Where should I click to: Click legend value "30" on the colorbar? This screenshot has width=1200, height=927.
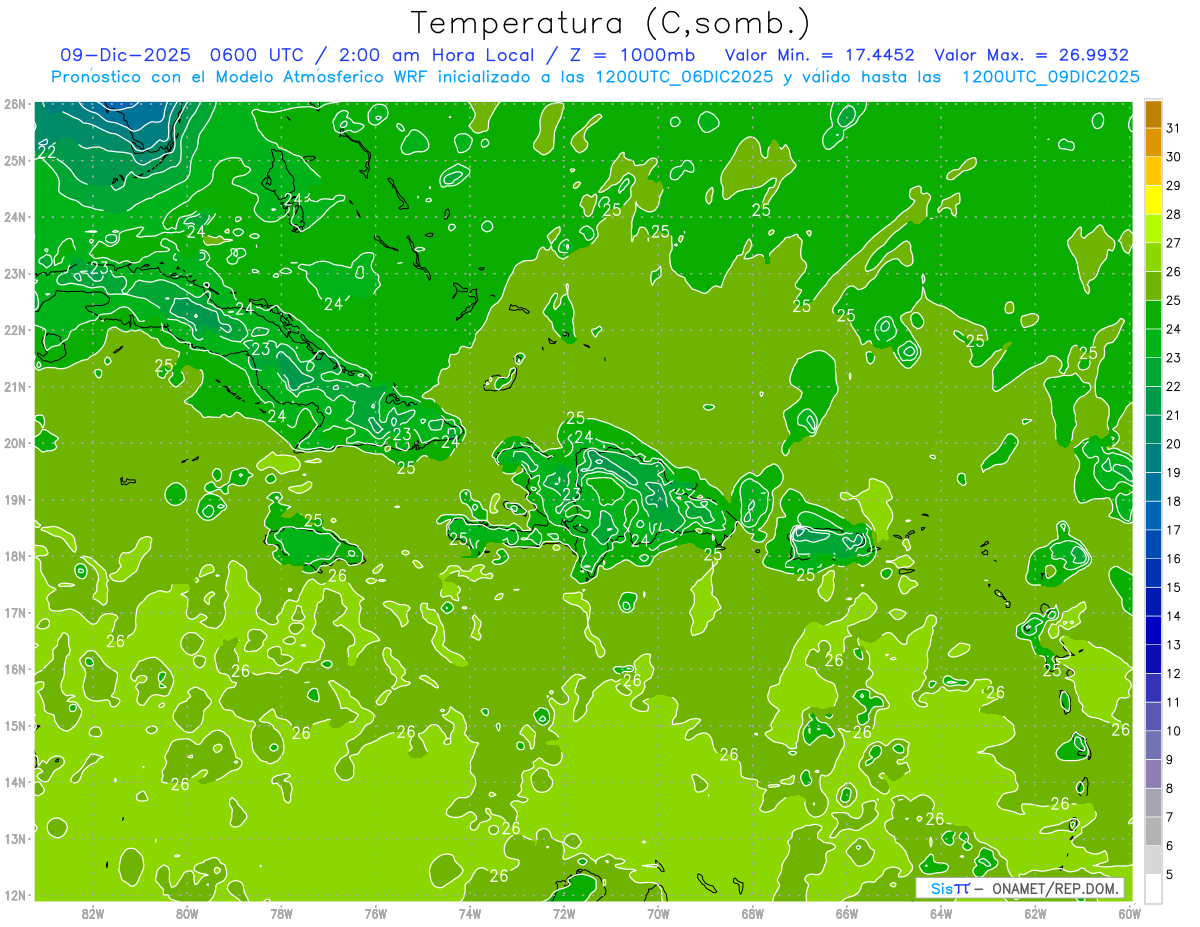tap(1174, 157)
